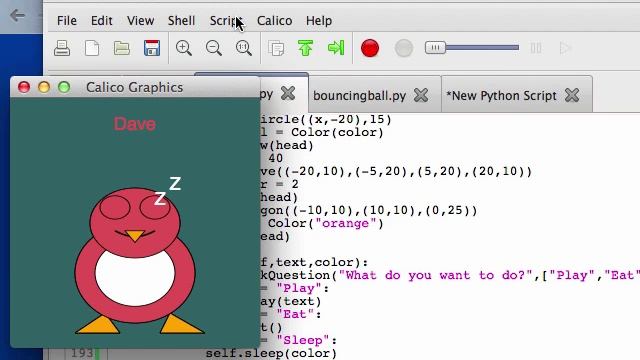
Task: Close the partially hidden .py tab
Action: tap(288, 93)
